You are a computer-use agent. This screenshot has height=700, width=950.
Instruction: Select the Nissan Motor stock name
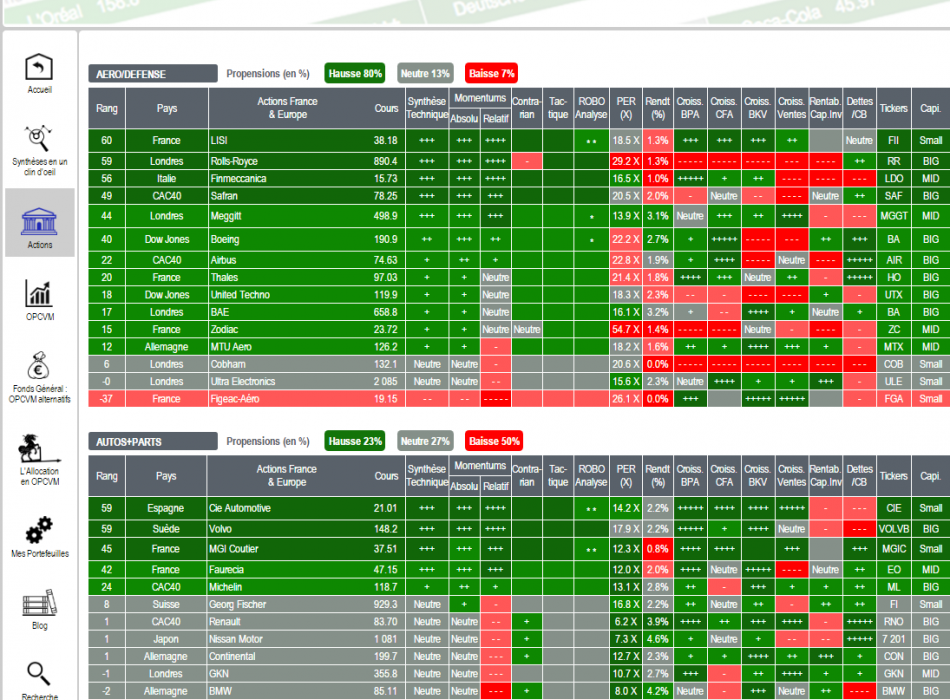point(236,639)
